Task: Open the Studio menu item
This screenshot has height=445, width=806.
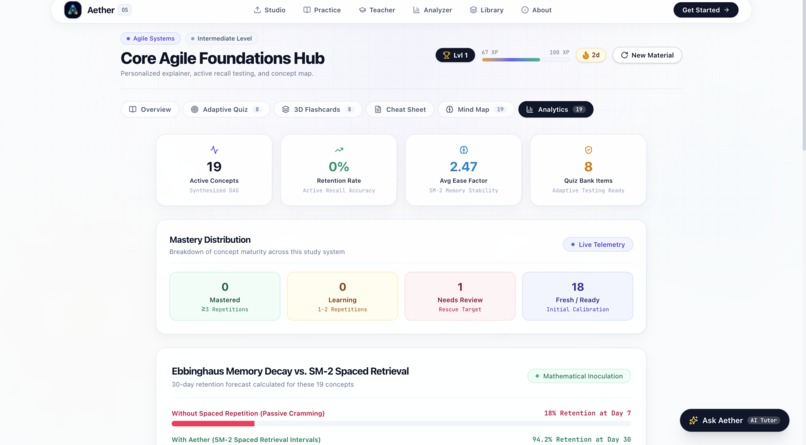Action: pyautogui.click(x=270, y=10)
